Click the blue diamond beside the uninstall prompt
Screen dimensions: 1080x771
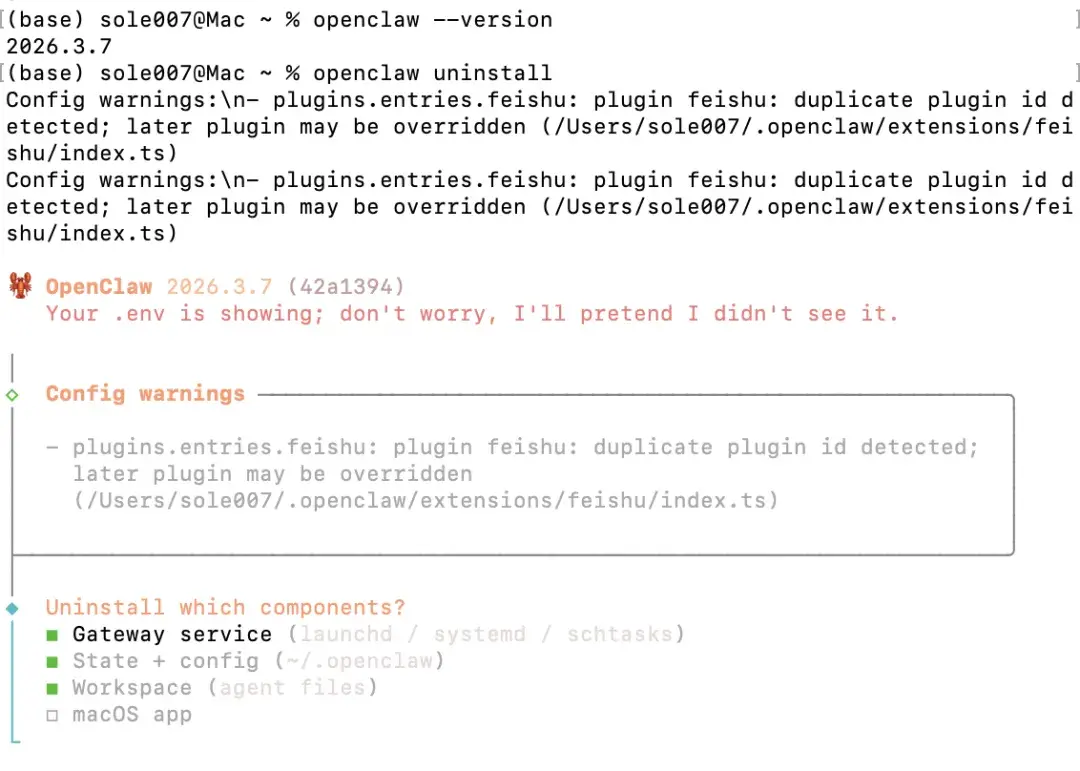coord(12,608)
